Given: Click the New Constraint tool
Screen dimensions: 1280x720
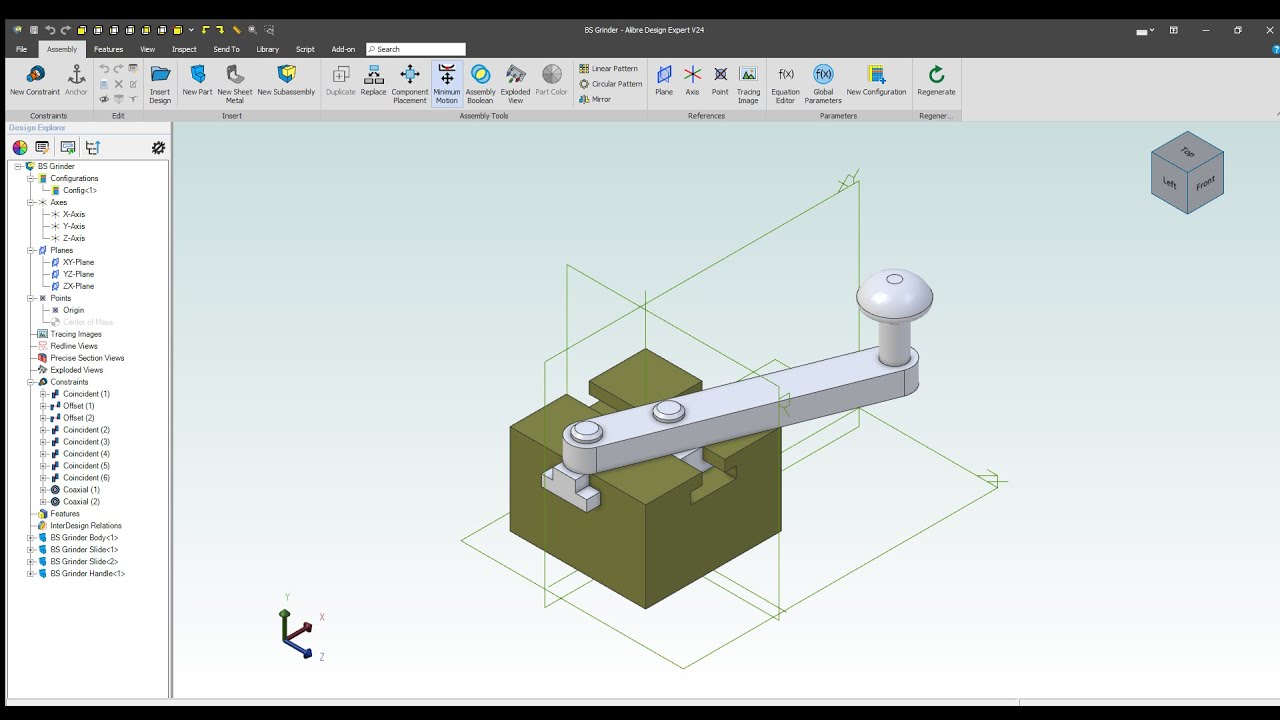Looking at the screenshot, I should point(35,81).
